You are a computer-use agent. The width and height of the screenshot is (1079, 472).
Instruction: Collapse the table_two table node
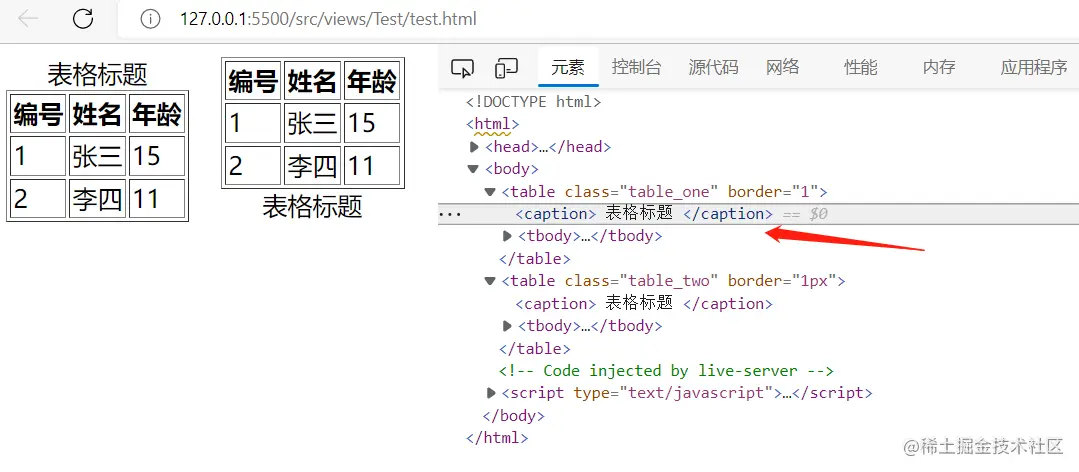tap(490, 281)
